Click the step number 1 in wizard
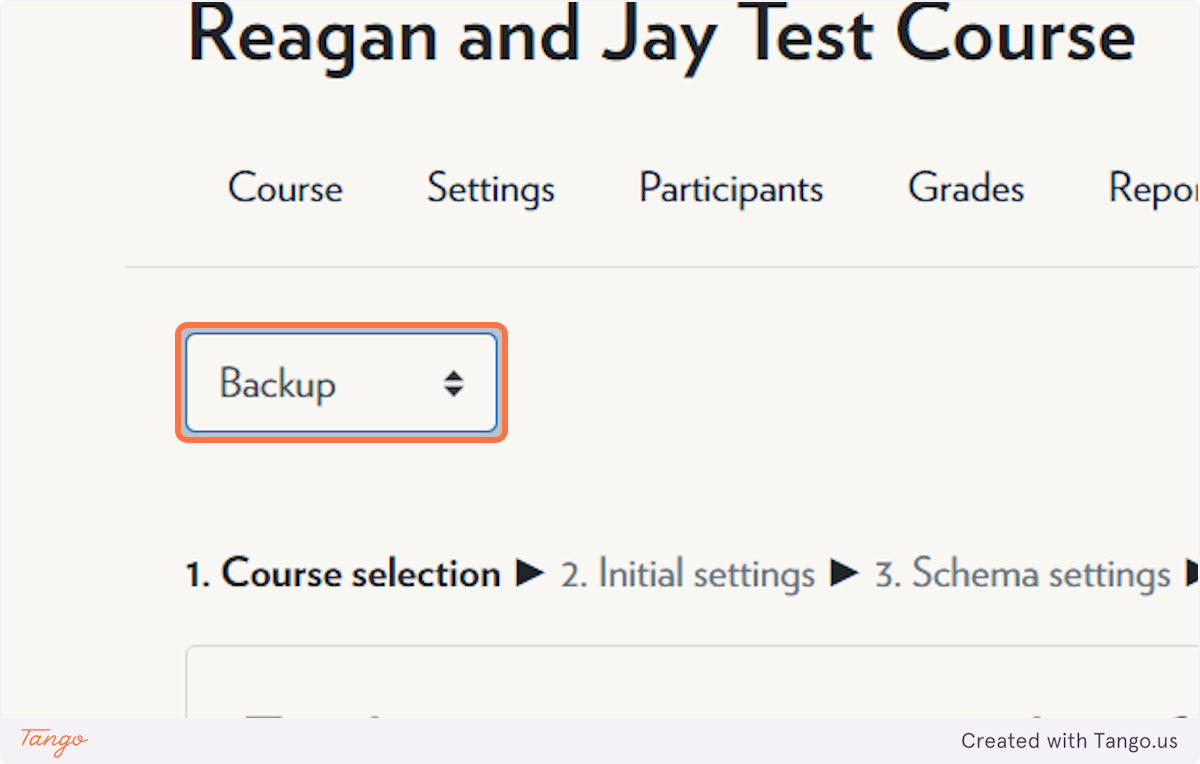 point(195,574)
